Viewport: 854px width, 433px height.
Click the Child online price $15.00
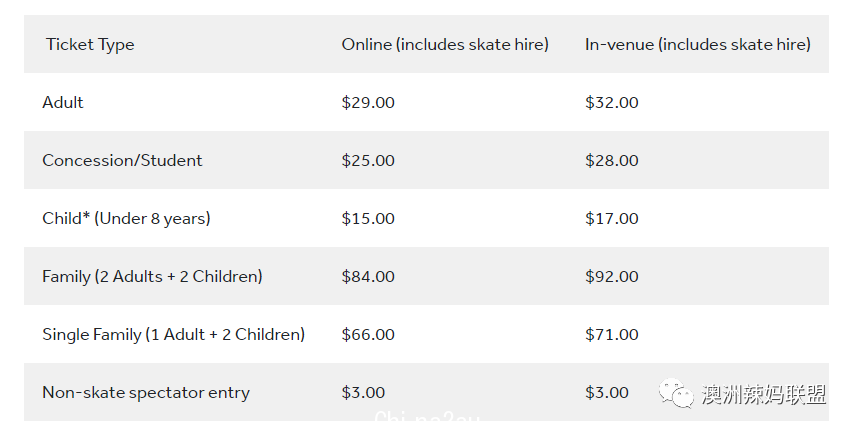pyautogui.click(x=368, y=219)
